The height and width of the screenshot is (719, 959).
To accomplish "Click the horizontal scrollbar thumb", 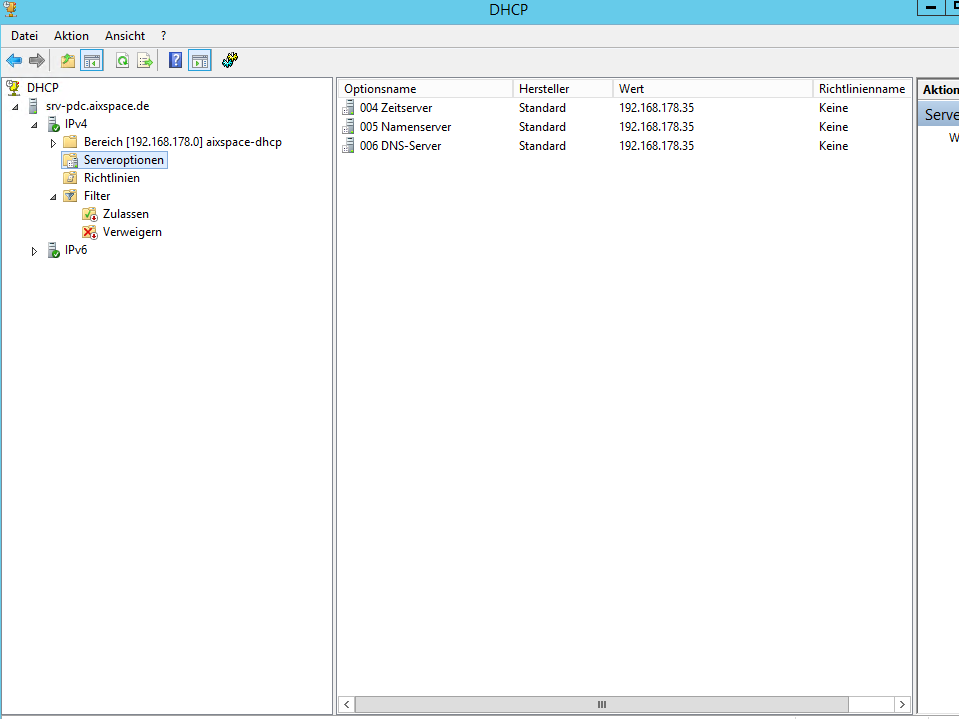I will pyautogui.click(x=602, y=704).
